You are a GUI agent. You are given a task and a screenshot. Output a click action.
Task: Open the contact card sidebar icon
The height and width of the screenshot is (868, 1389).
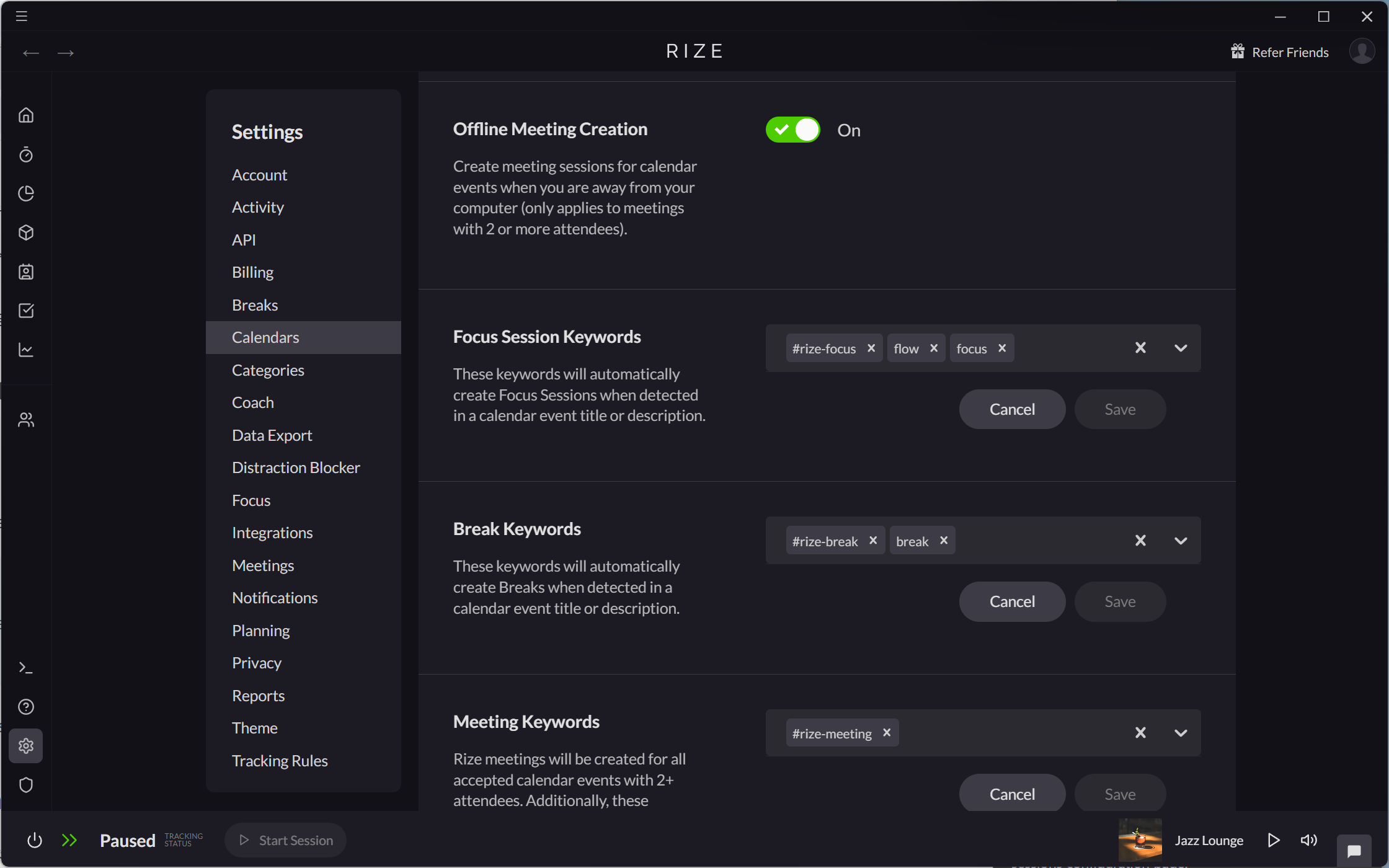tap(26, 272)
